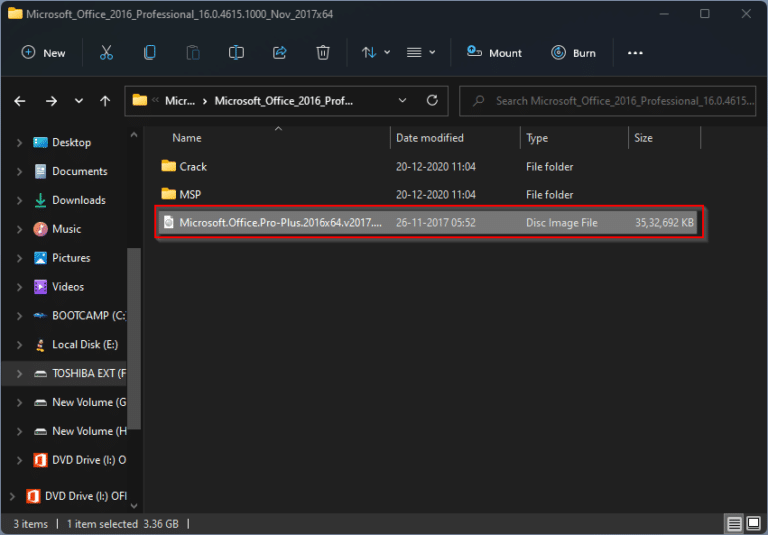
Task: Open the Sort options dropdown
Action: [376, 52]
